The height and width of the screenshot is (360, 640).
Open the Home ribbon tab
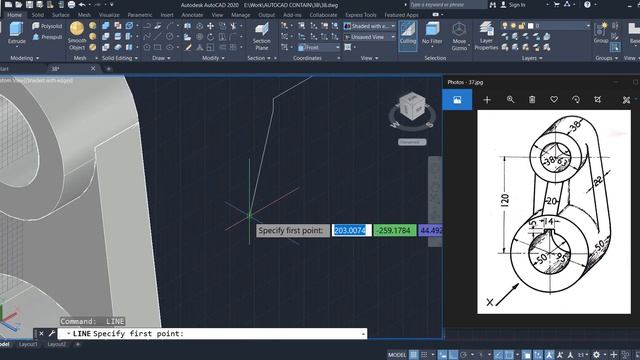point(14,15)
